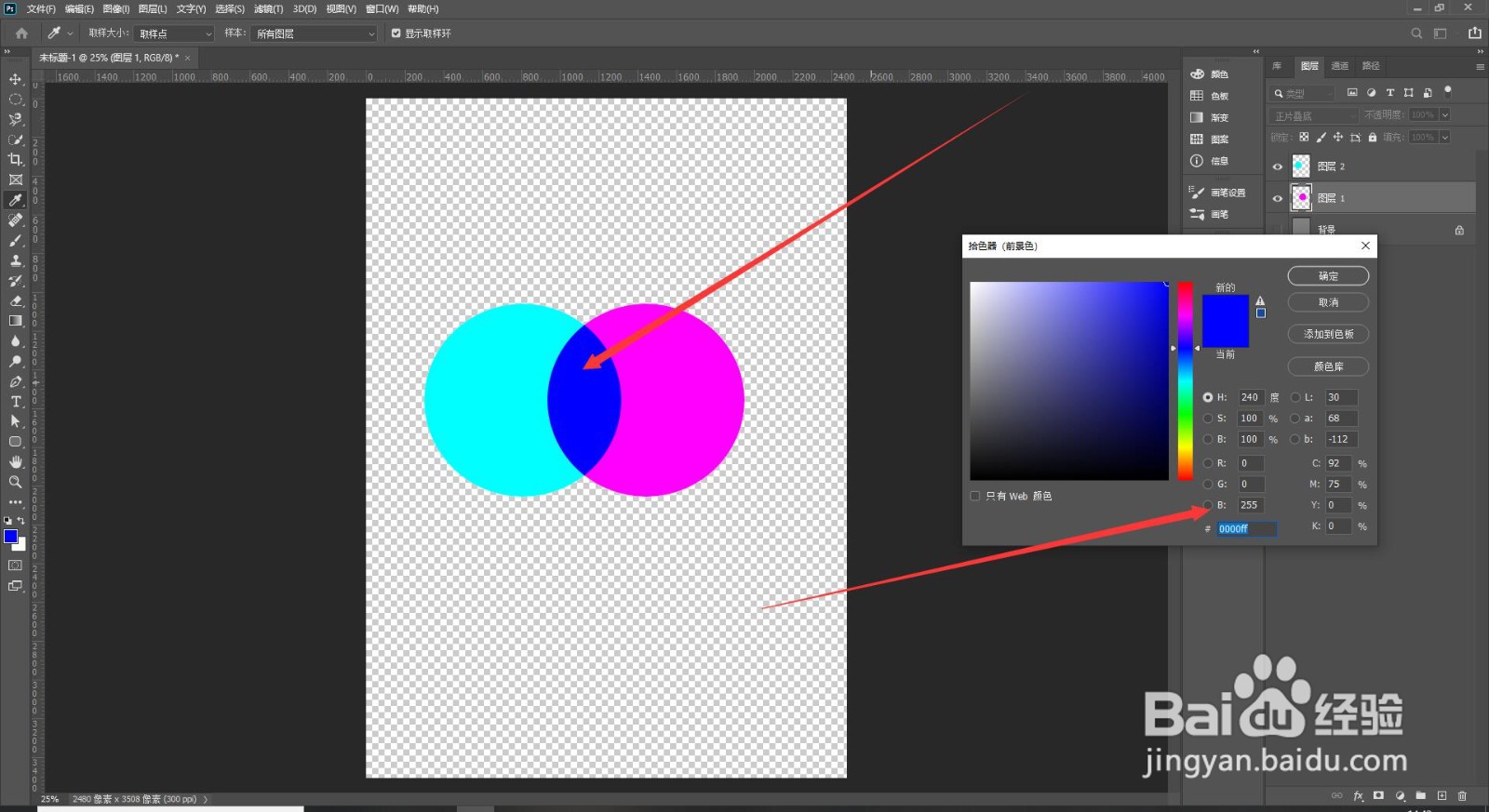This screenshot has width=1489, height=812.
Task: Click in the color picker saturation field
Action: coord(1069,380)
